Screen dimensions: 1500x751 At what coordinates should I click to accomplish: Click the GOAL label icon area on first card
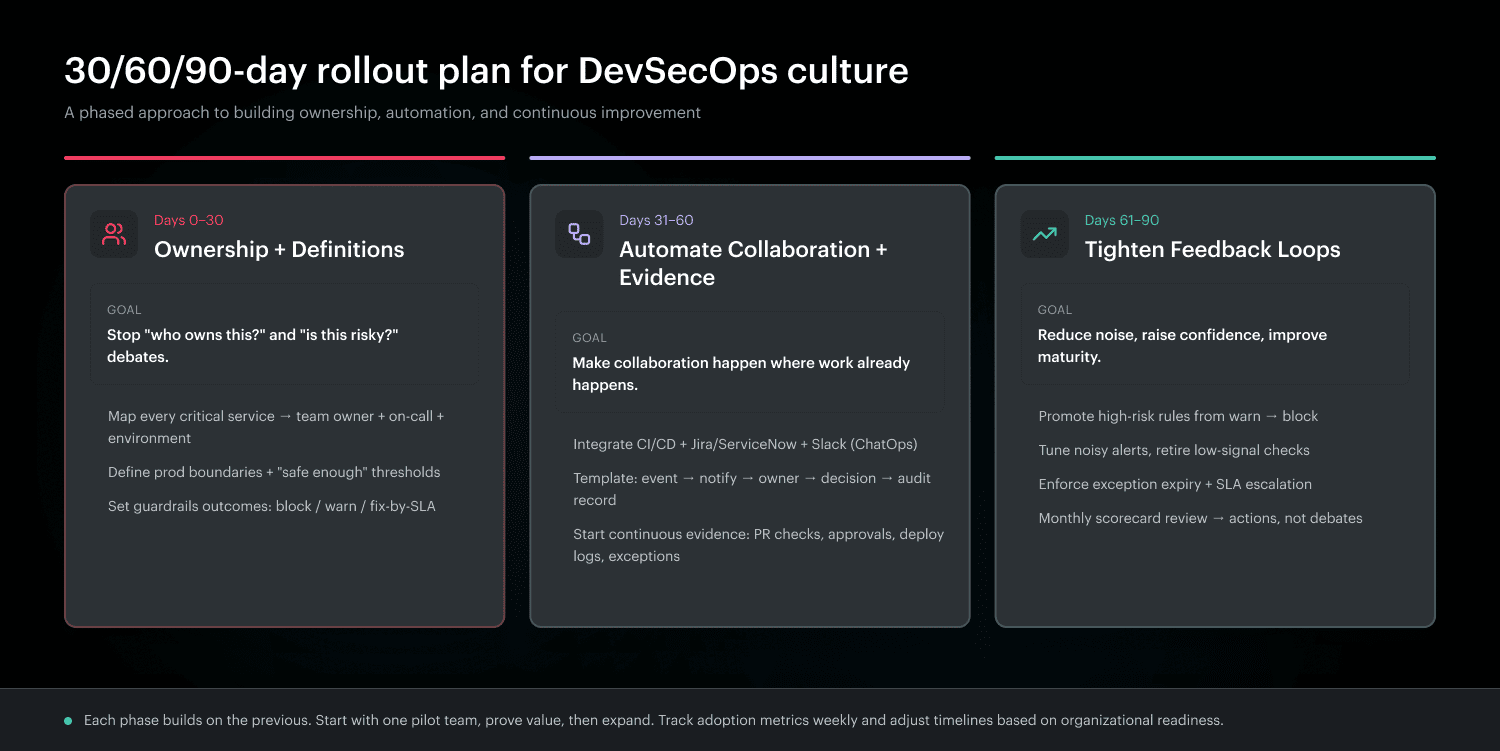[x=123, y=309]
